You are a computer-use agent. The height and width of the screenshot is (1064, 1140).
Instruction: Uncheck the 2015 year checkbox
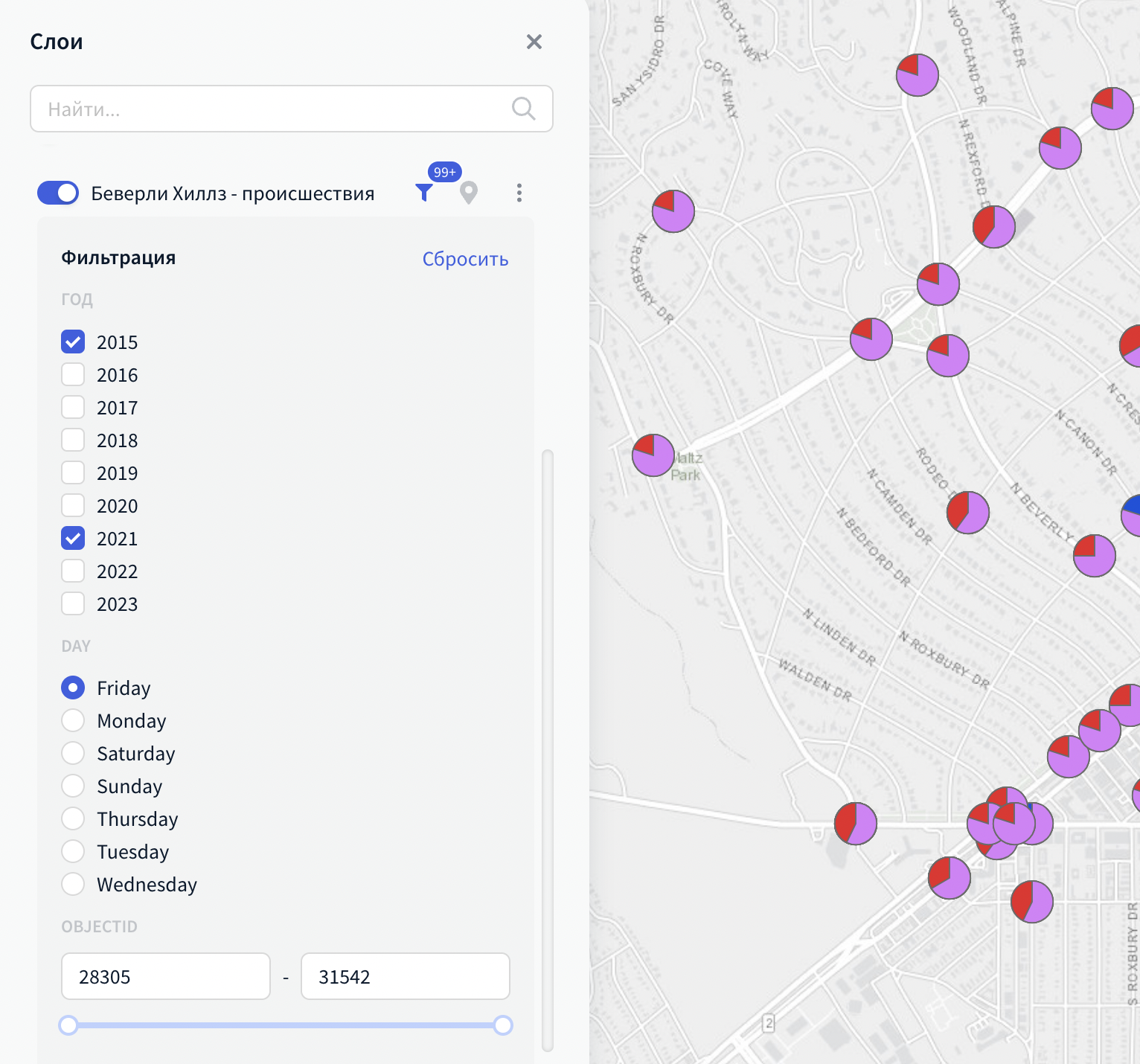73,342
